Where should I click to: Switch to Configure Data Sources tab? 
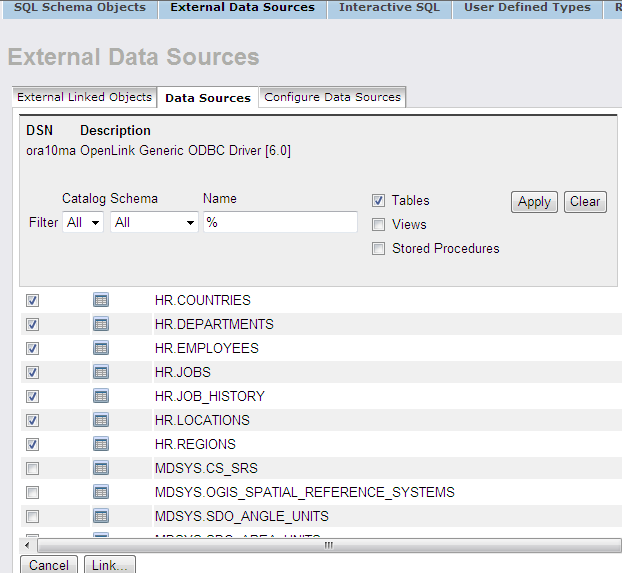[x=332, y=97]
